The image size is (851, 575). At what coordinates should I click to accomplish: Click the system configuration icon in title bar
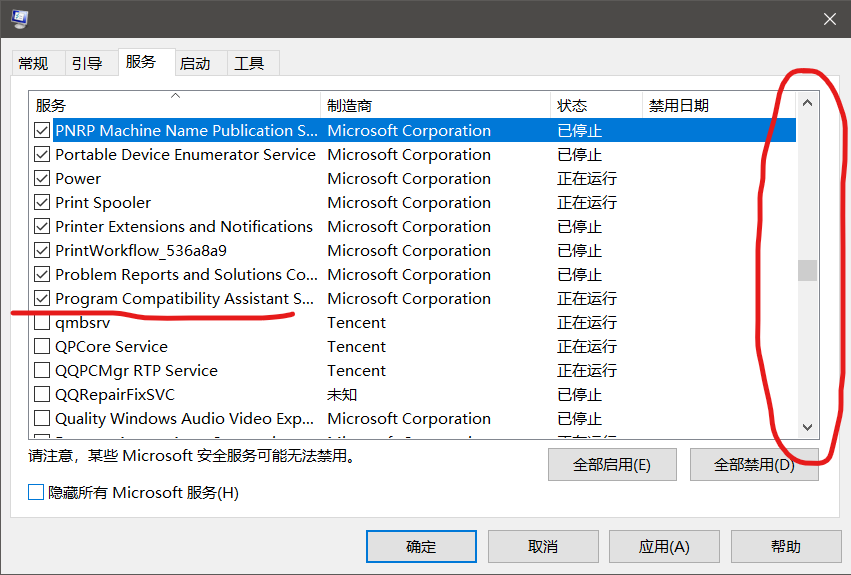[x=20, y=18]
